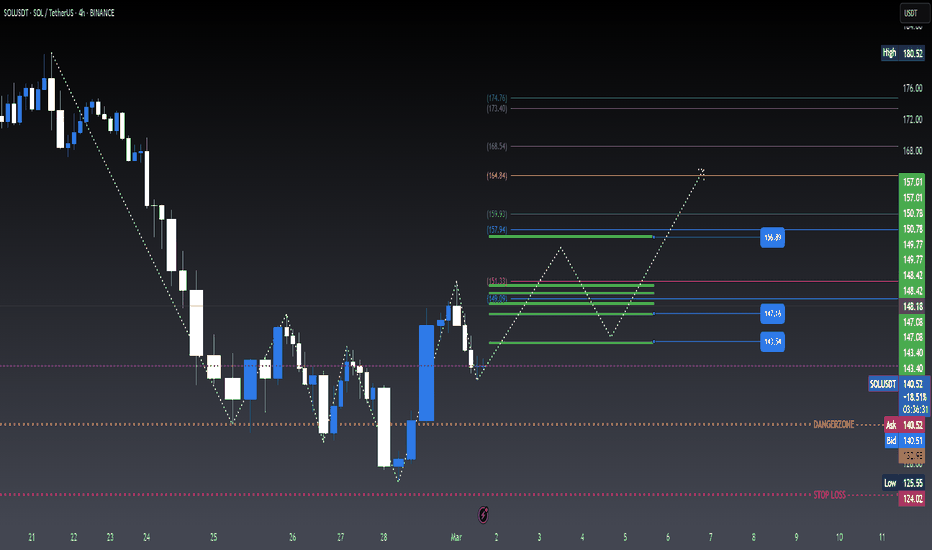Click date 28 on the time axis
The height and width of the screenshot is (550, 932).
click(383, 537)
